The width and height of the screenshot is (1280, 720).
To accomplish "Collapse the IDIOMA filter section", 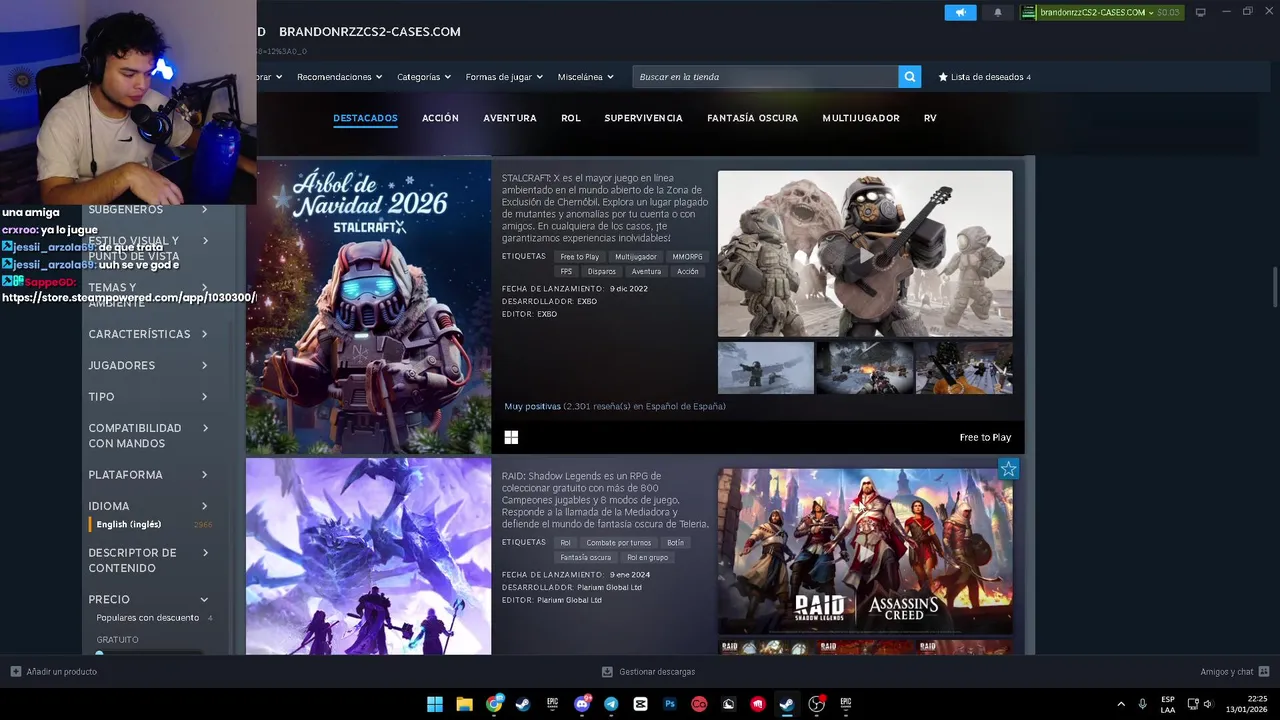I will [148, 506].
